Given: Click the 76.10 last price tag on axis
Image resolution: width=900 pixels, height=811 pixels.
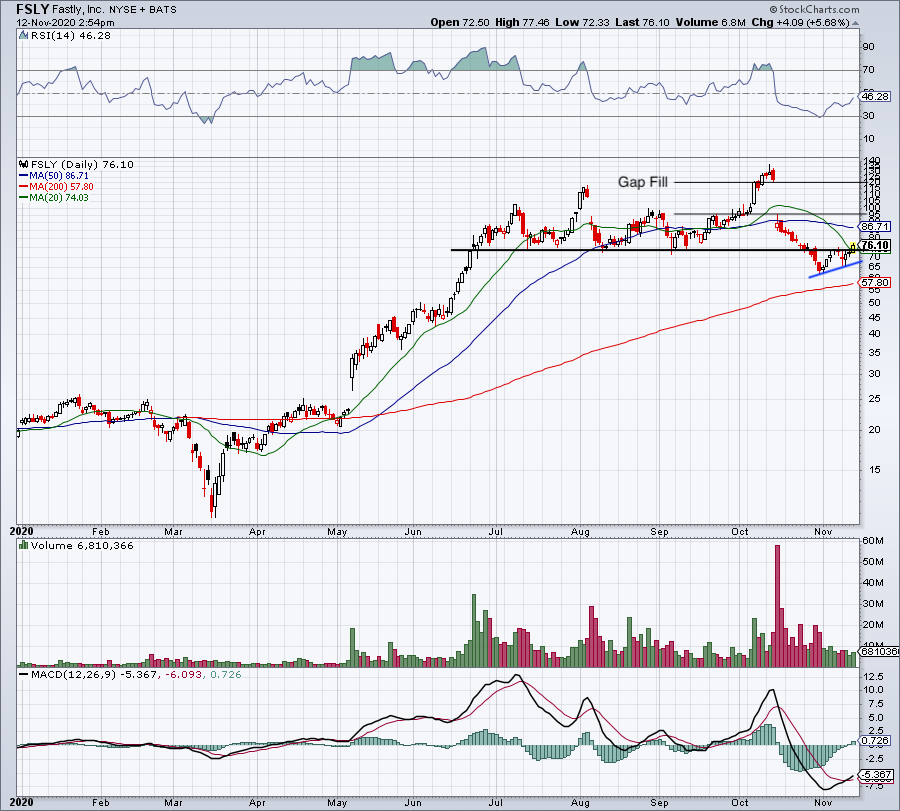Looking at the screenshot, I should [x=875, y=245].
